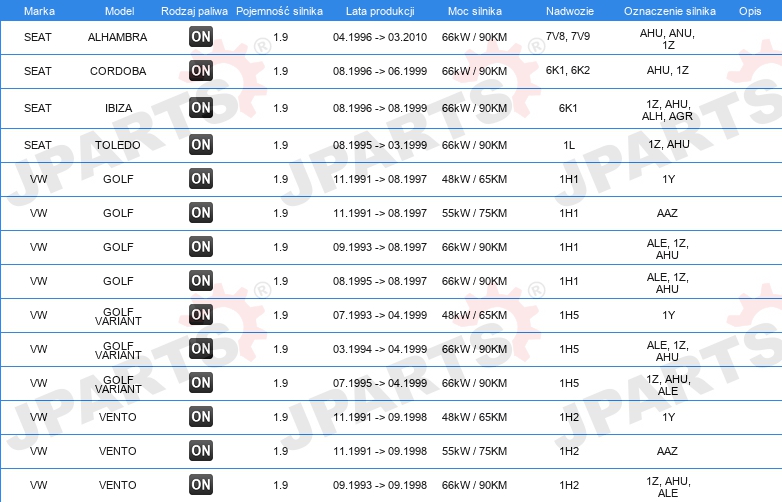Screen dimensions: 782x502
Task: Click the date range 07.1995 -> 04.1999
Action: pyautogui.click(x=380, y=383)
